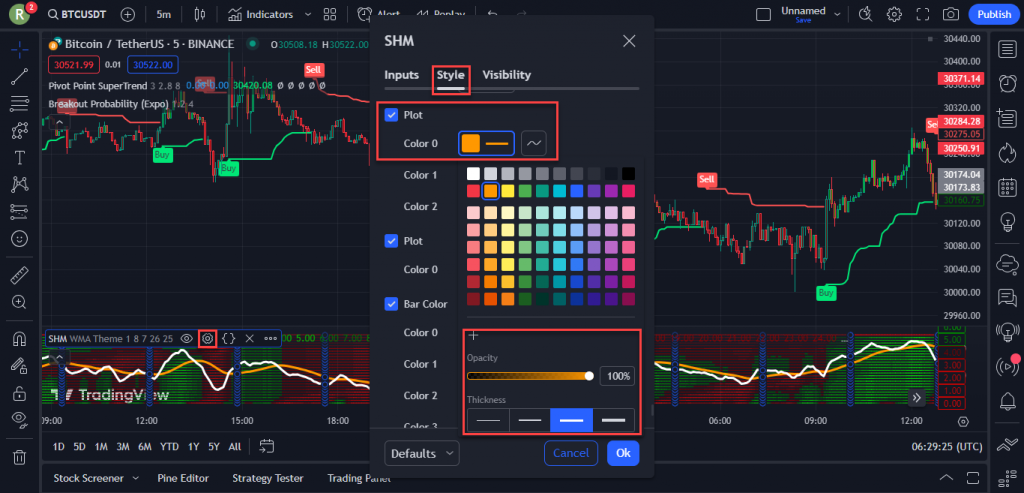Screen dimensions: 1024x493
Task: Open the Indicators button
Action: coord(261,14)
